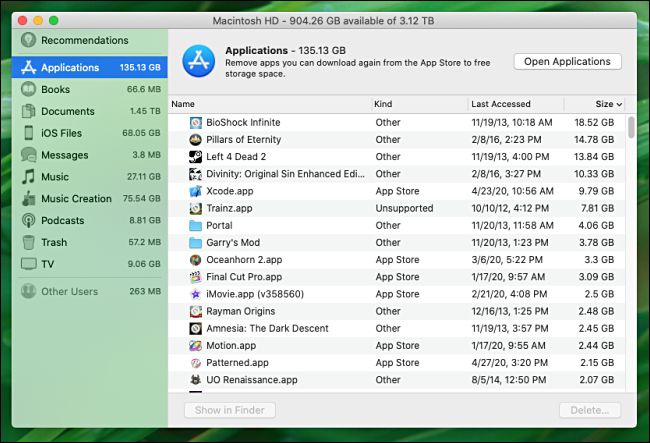Image resolution: width=650 pixels, height=443 pixels.
Task: Click the iMovie.app star icon
Action: coord(195,294)
